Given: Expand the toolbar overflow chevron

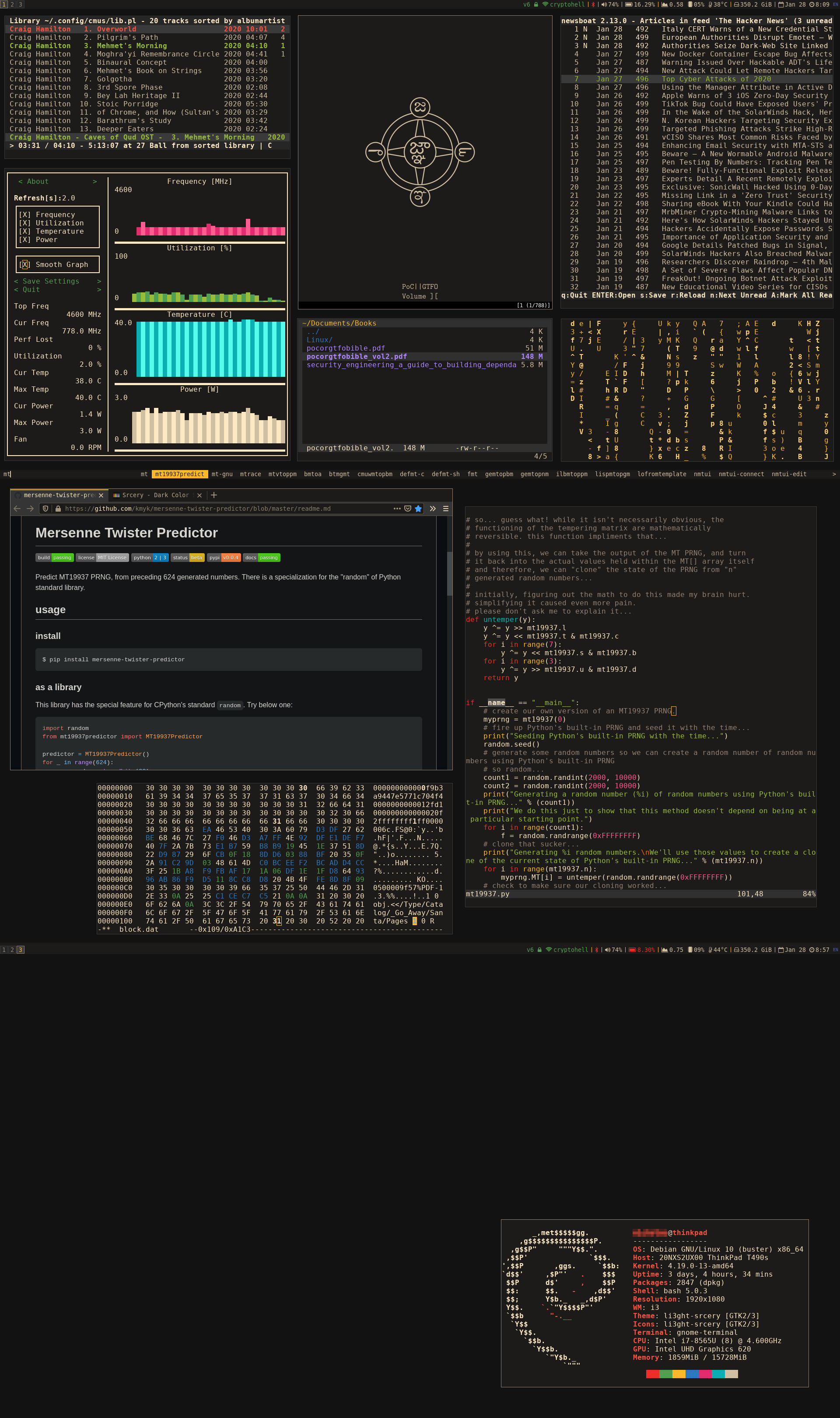Looking at the screenshot, I should 433,508.
